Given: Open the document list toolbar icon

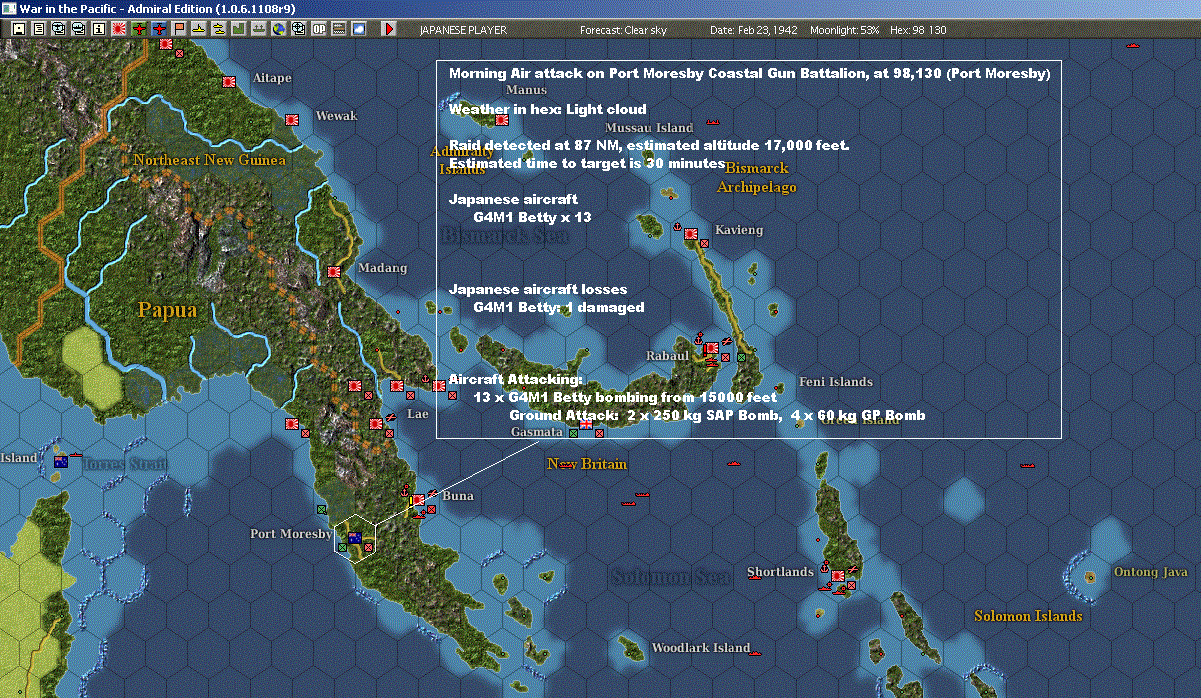Looking at the screenshot, I should click(x=38, y=29).
